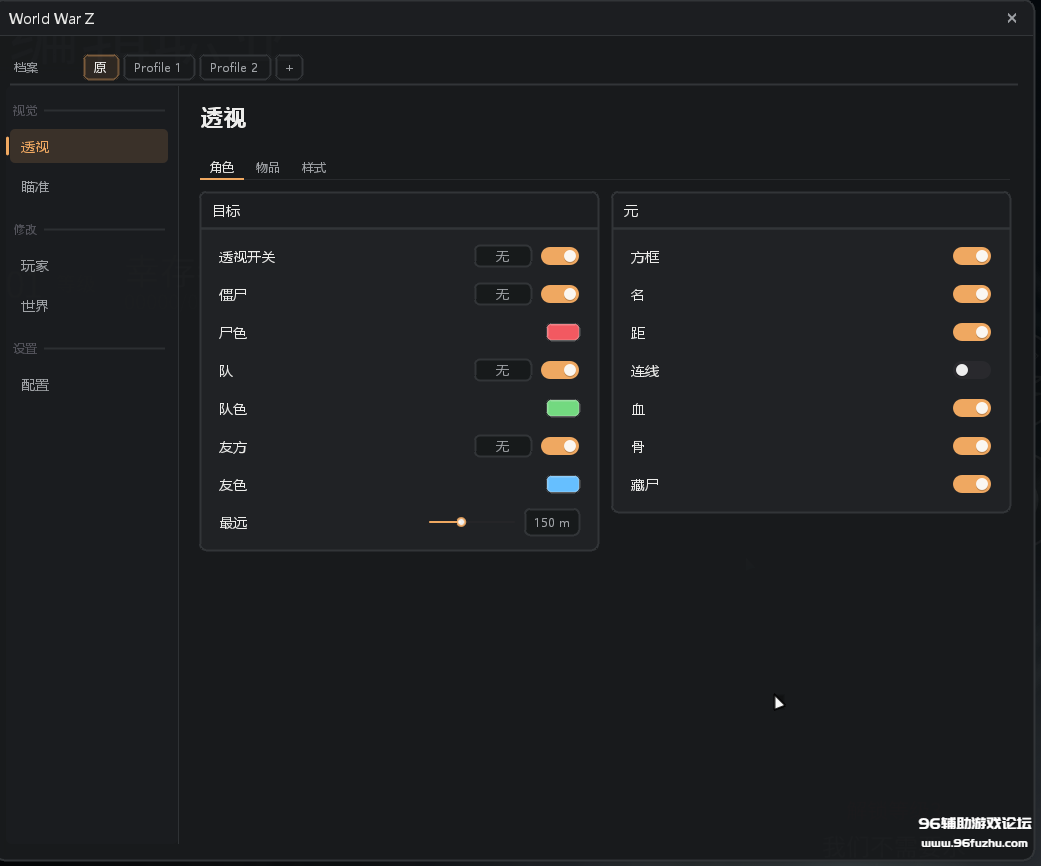Disable the 名 toggle

971,294
